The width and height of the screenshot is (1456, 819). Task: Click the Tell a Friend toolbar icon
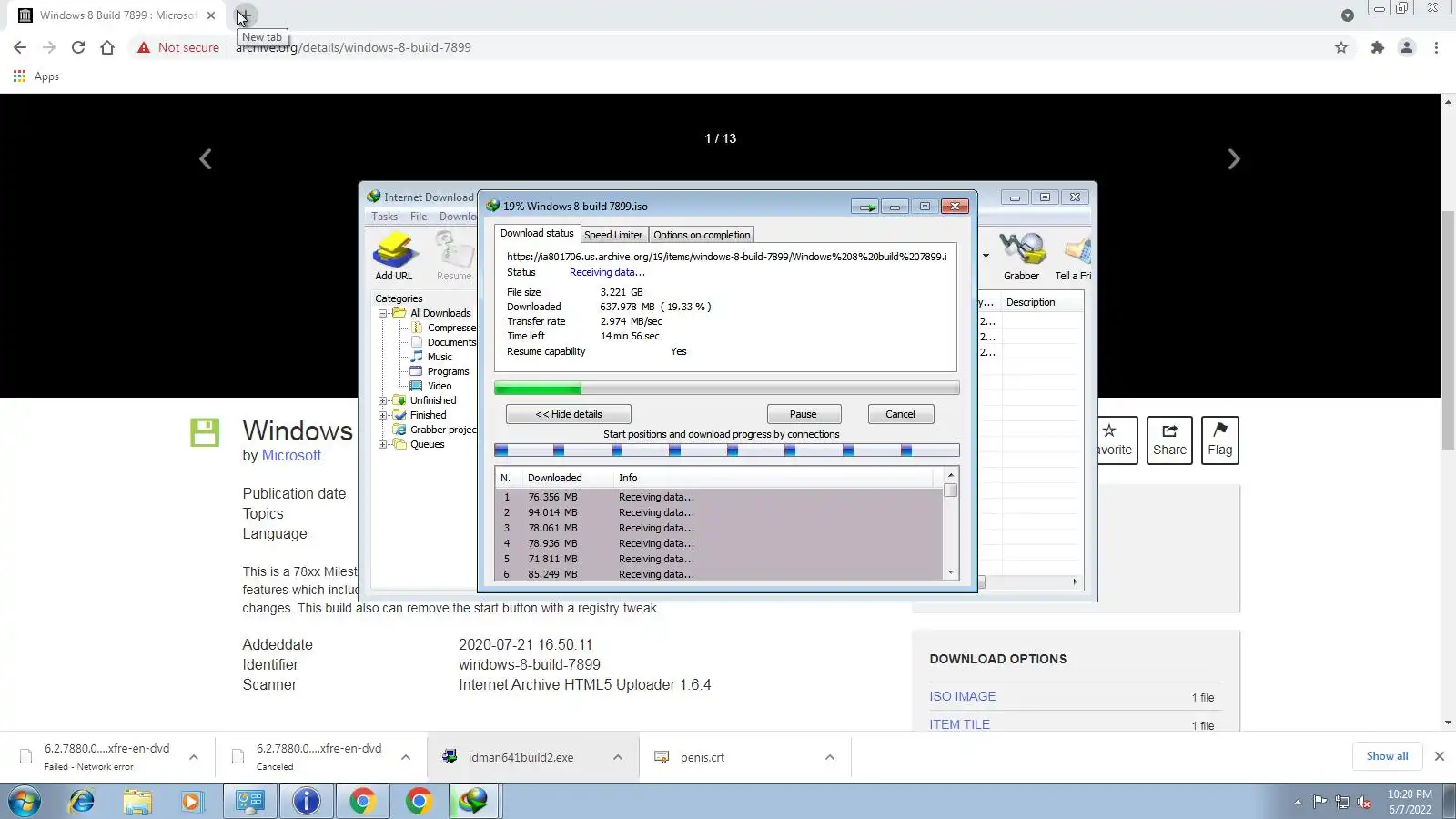1074,256
